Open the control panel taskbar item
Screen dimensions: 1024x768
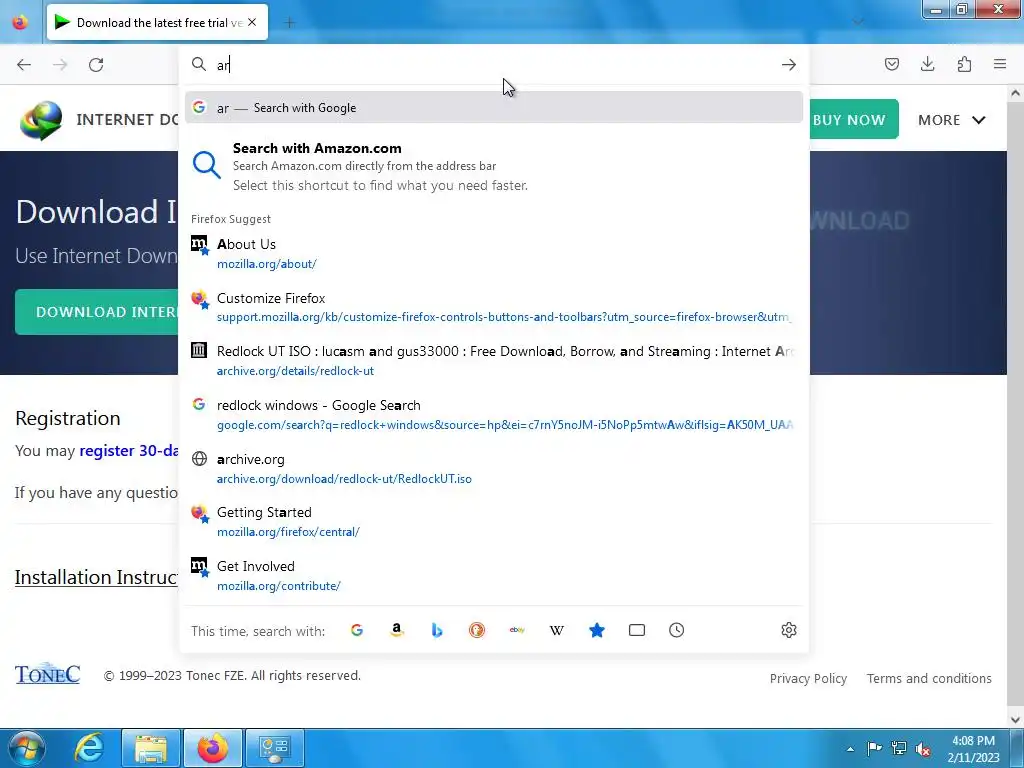click(275, 748)
